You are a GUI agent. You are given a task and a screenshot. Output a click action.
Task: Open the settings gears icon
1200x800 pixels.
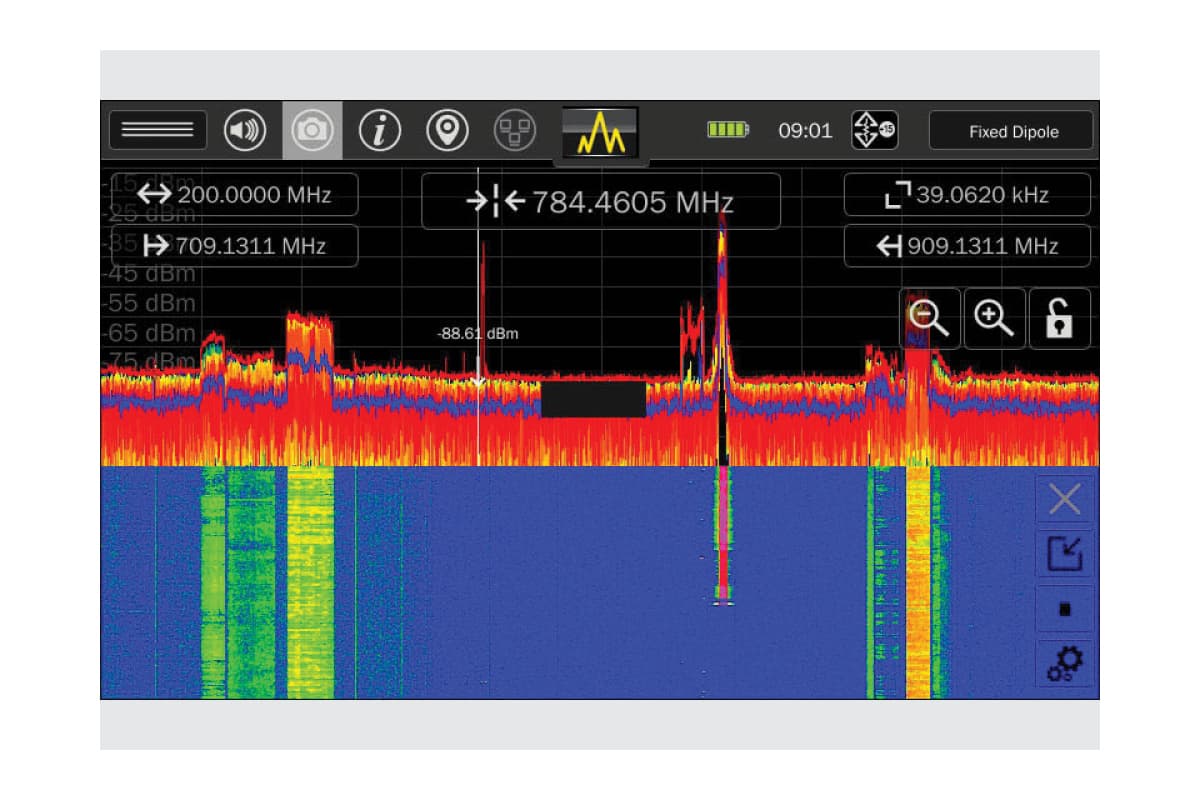(1064, 663)
